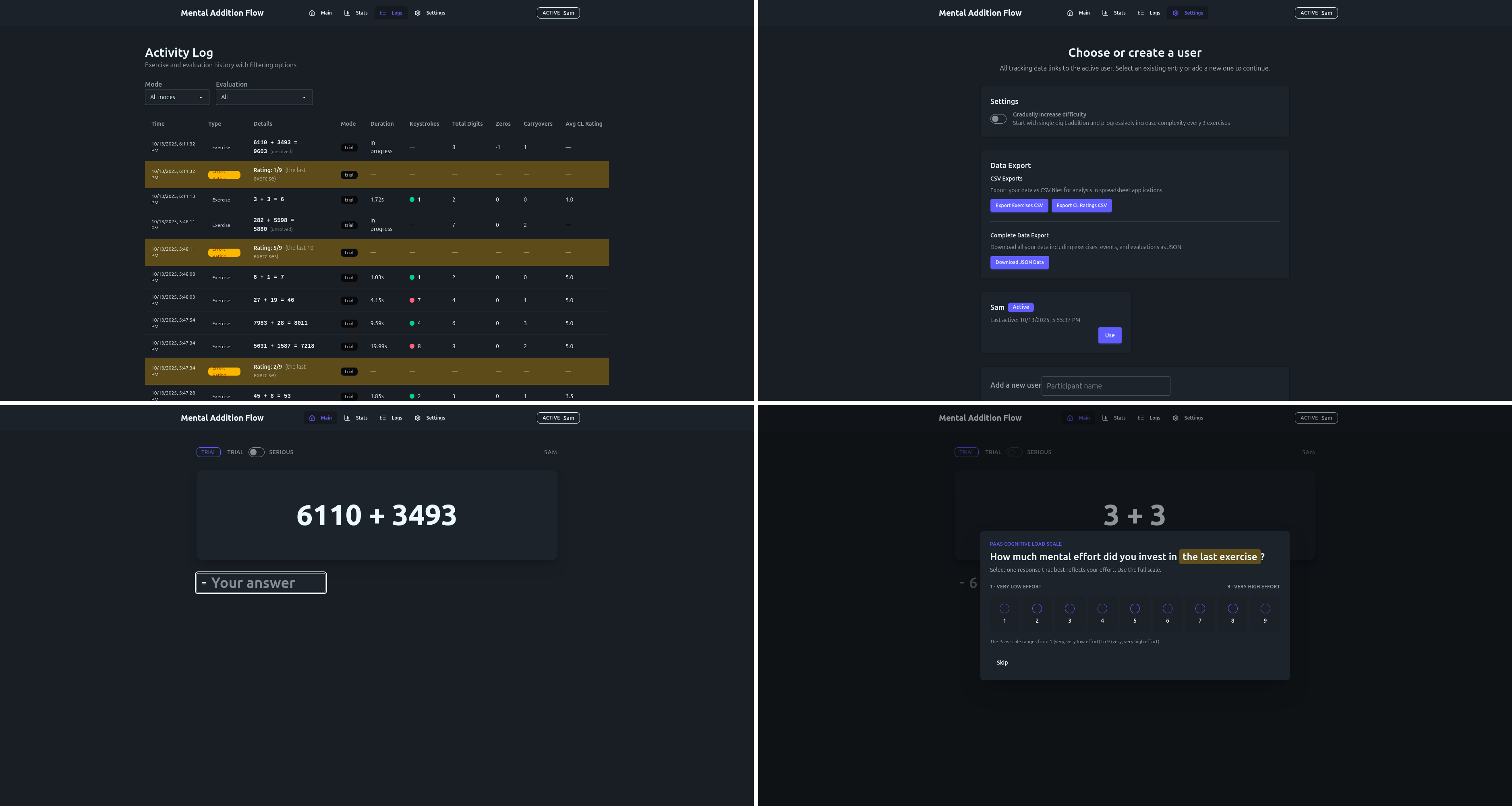This screenshot has height=806, width=1512.
Task: Click the home icon in the Choose-a-user window's navbar
Action: pos(1070,13)
